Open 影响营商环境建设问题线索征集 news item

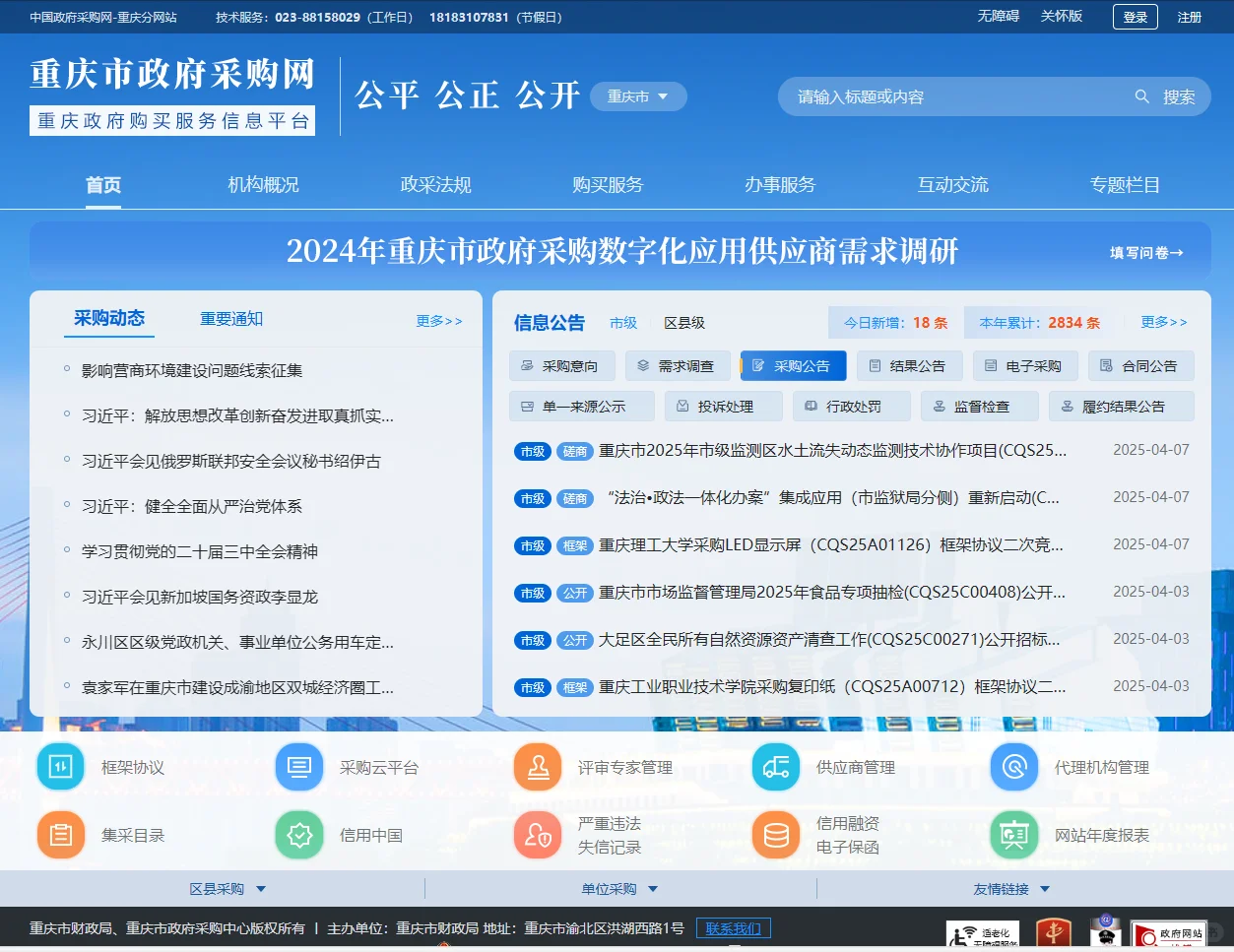192,370
